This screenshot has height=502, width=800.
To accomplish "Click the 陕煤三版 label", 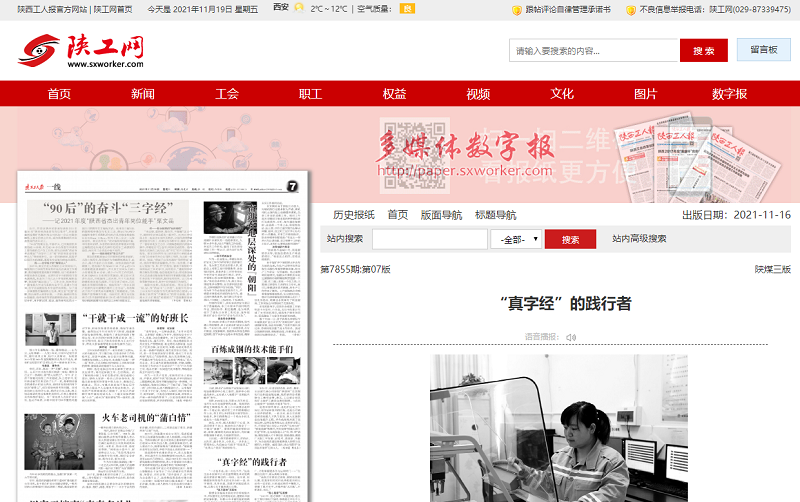I will pyautogui.click(x=772, y=269).
